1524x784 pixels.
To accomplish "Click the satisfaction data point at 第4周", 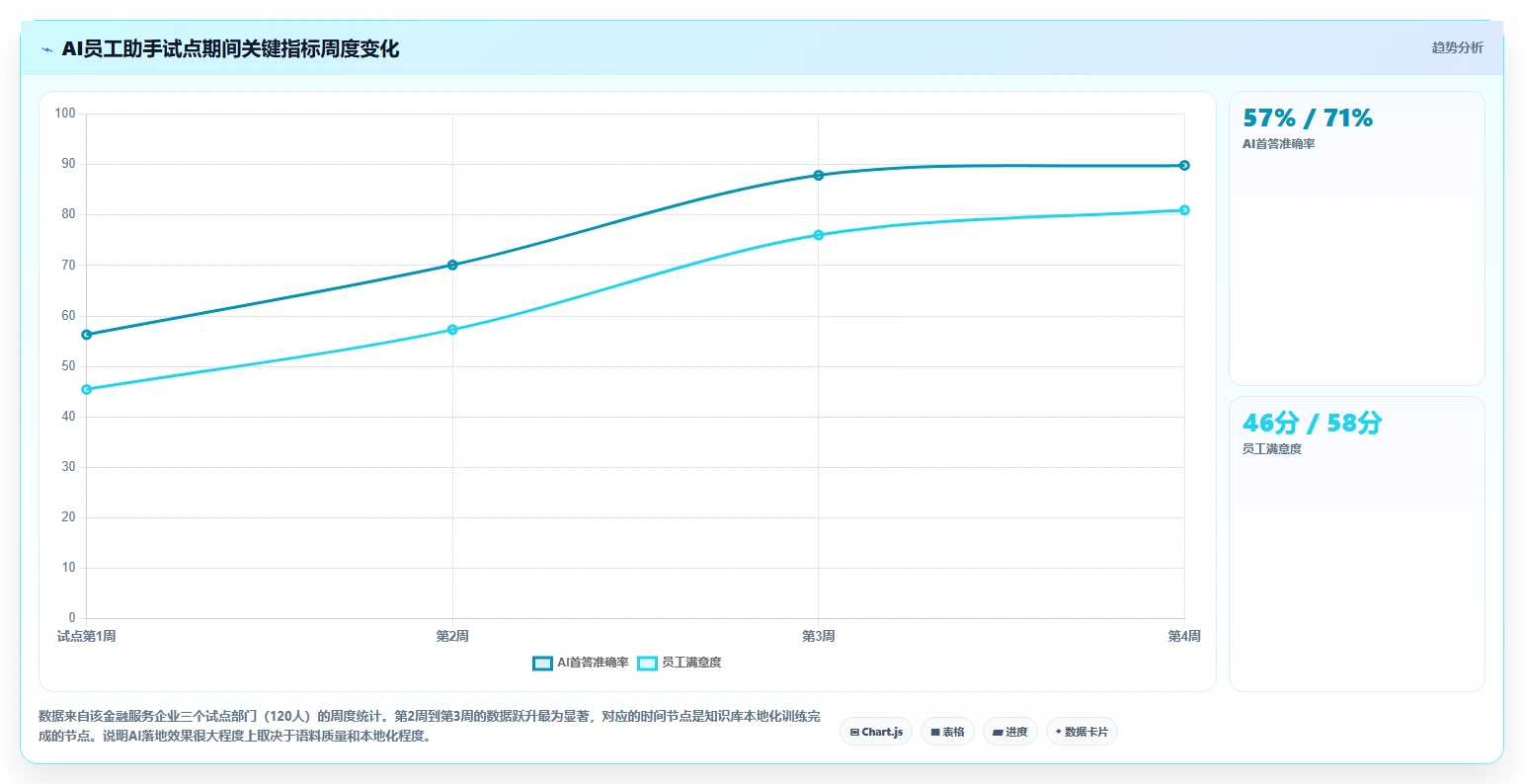I will pyautogui.click(x=1184, y=210).
